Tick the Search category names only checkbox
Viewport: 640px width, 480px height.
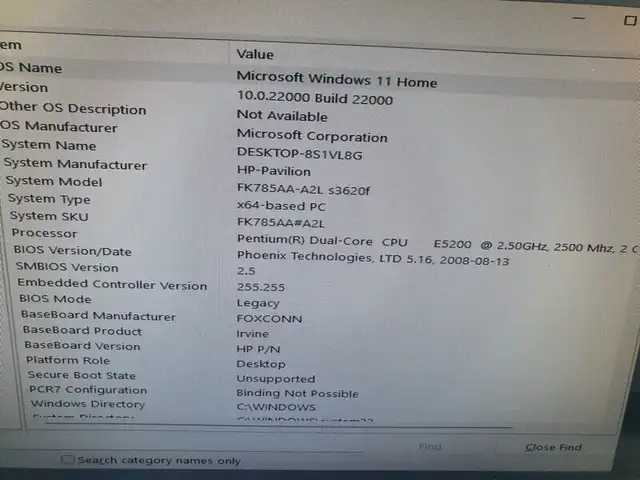[68, 460]
